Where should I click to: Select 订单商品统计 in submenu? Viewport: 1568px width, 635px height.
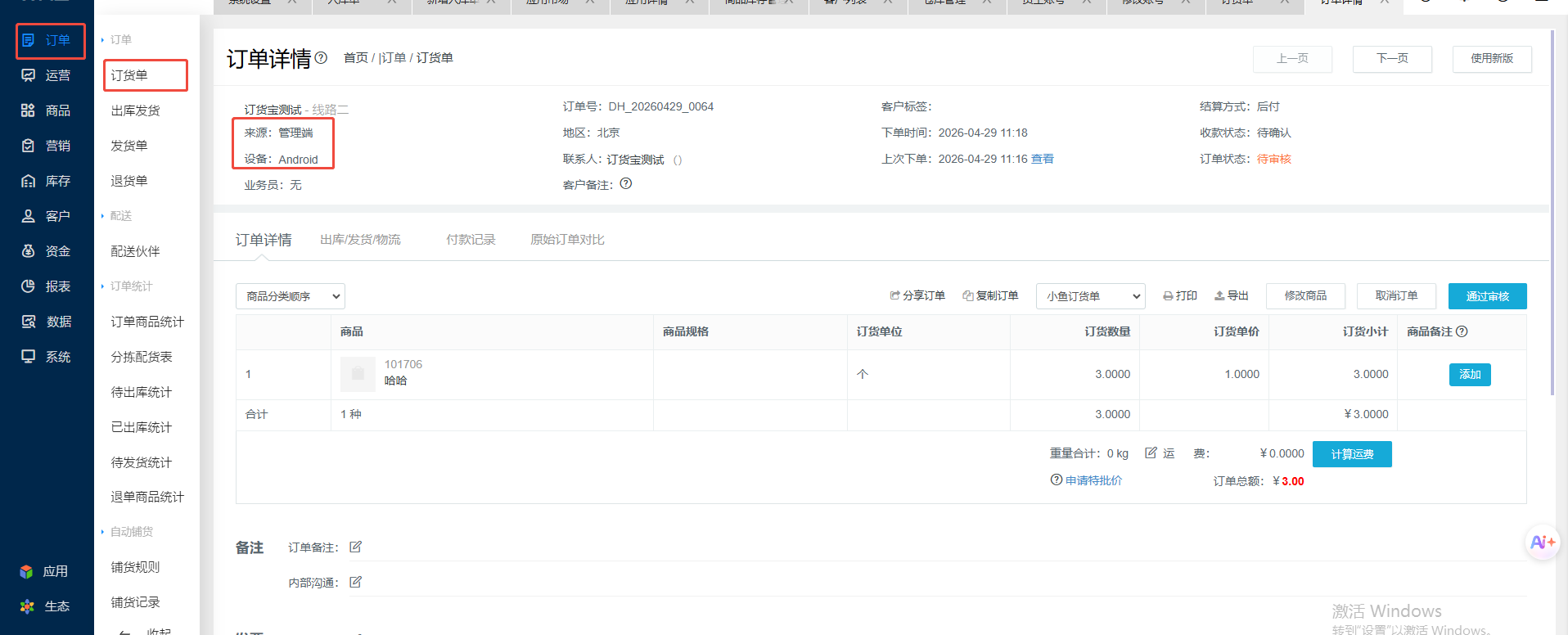(x=147, y=322)
